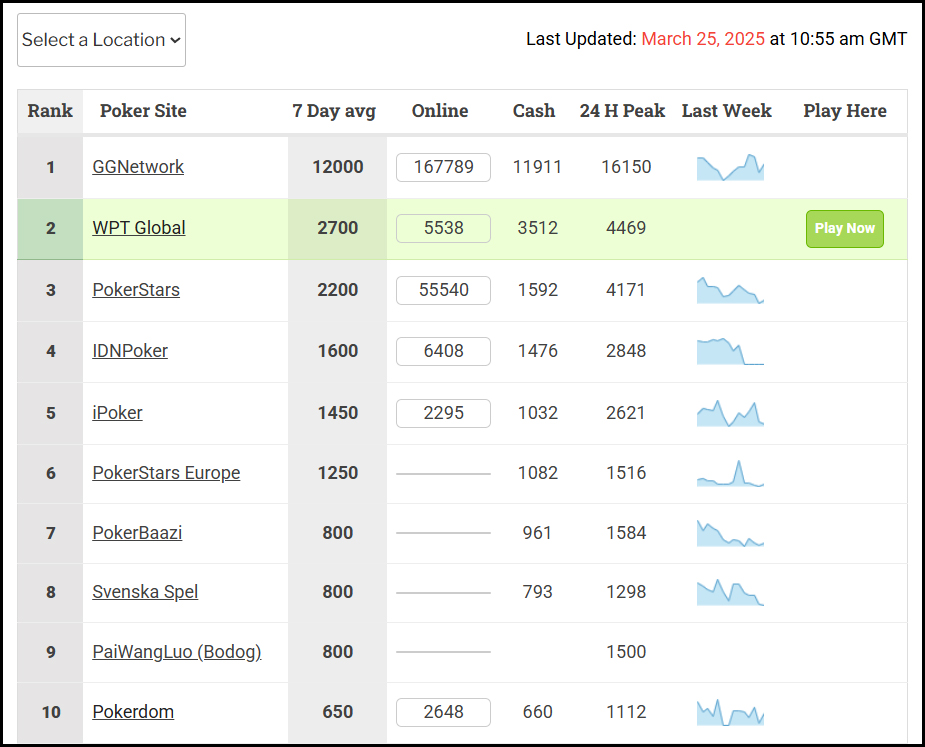The image size is (925, 747).
Task: Open the GGNetwork poker site link
Action: click(138, 167)
